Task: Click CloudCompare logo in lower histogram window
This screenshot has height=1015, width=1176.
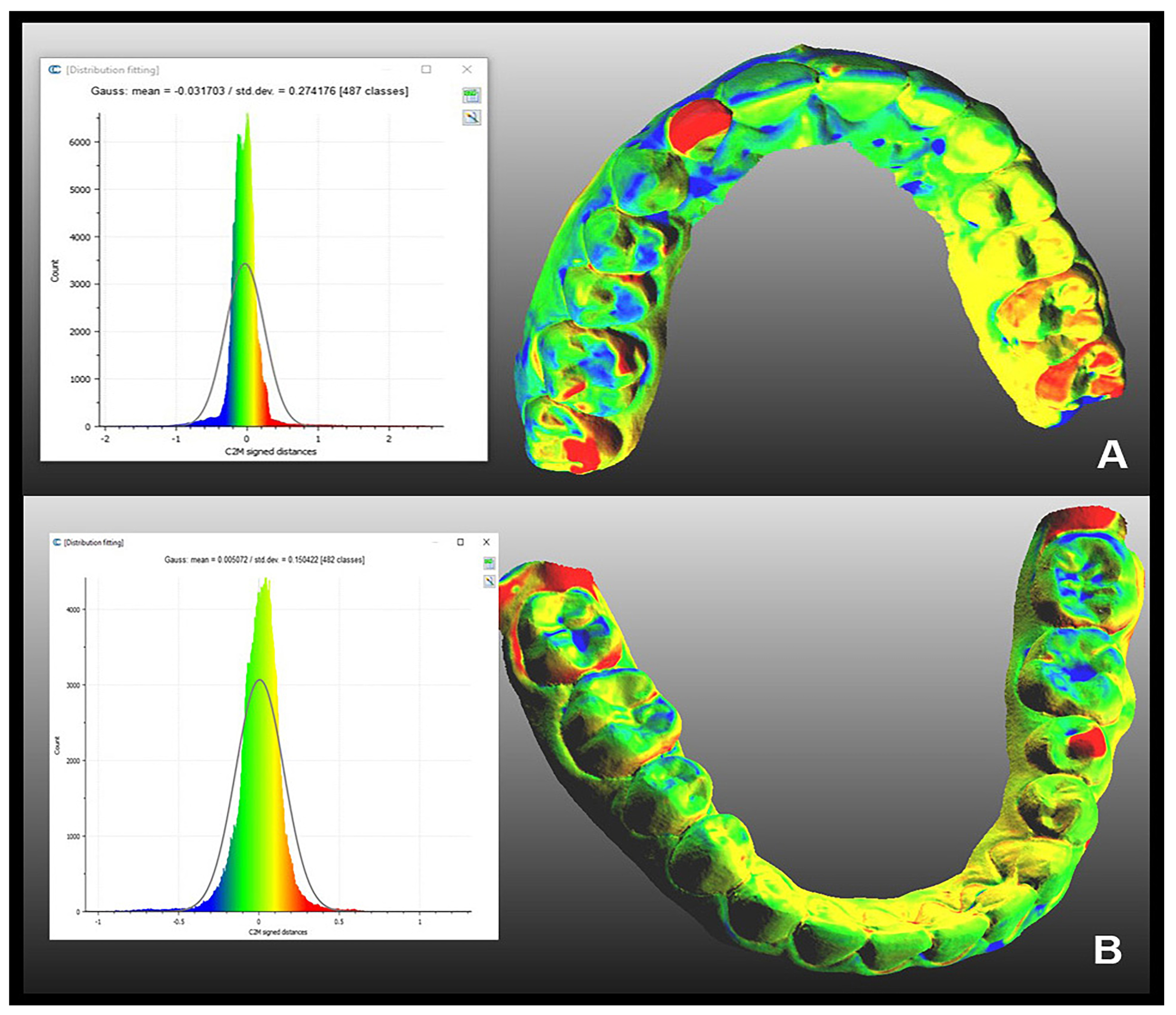Action: tap(57, 542)
